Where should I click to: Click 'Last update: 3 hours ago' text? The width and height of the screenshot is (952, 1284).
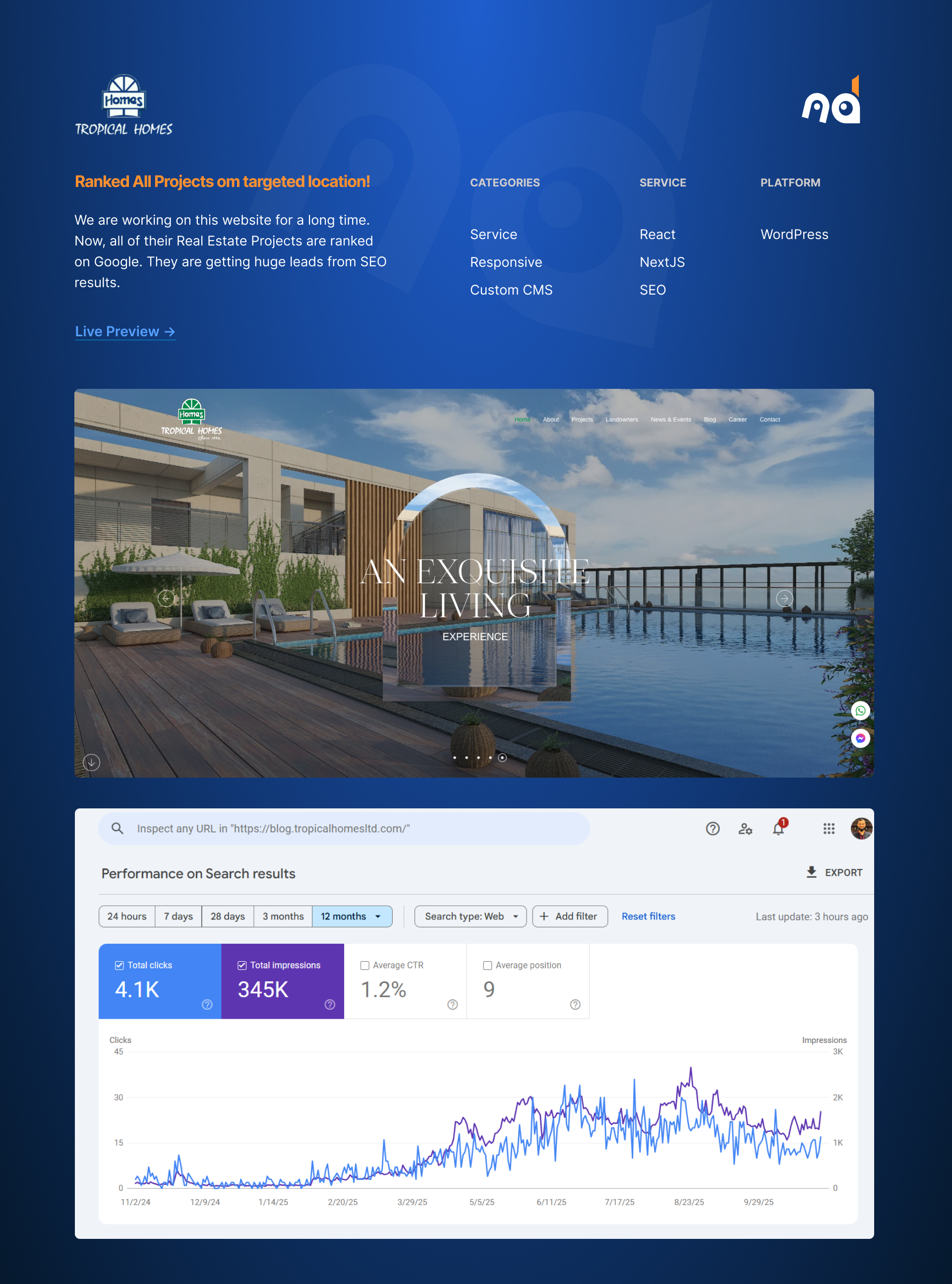(812, 917)
